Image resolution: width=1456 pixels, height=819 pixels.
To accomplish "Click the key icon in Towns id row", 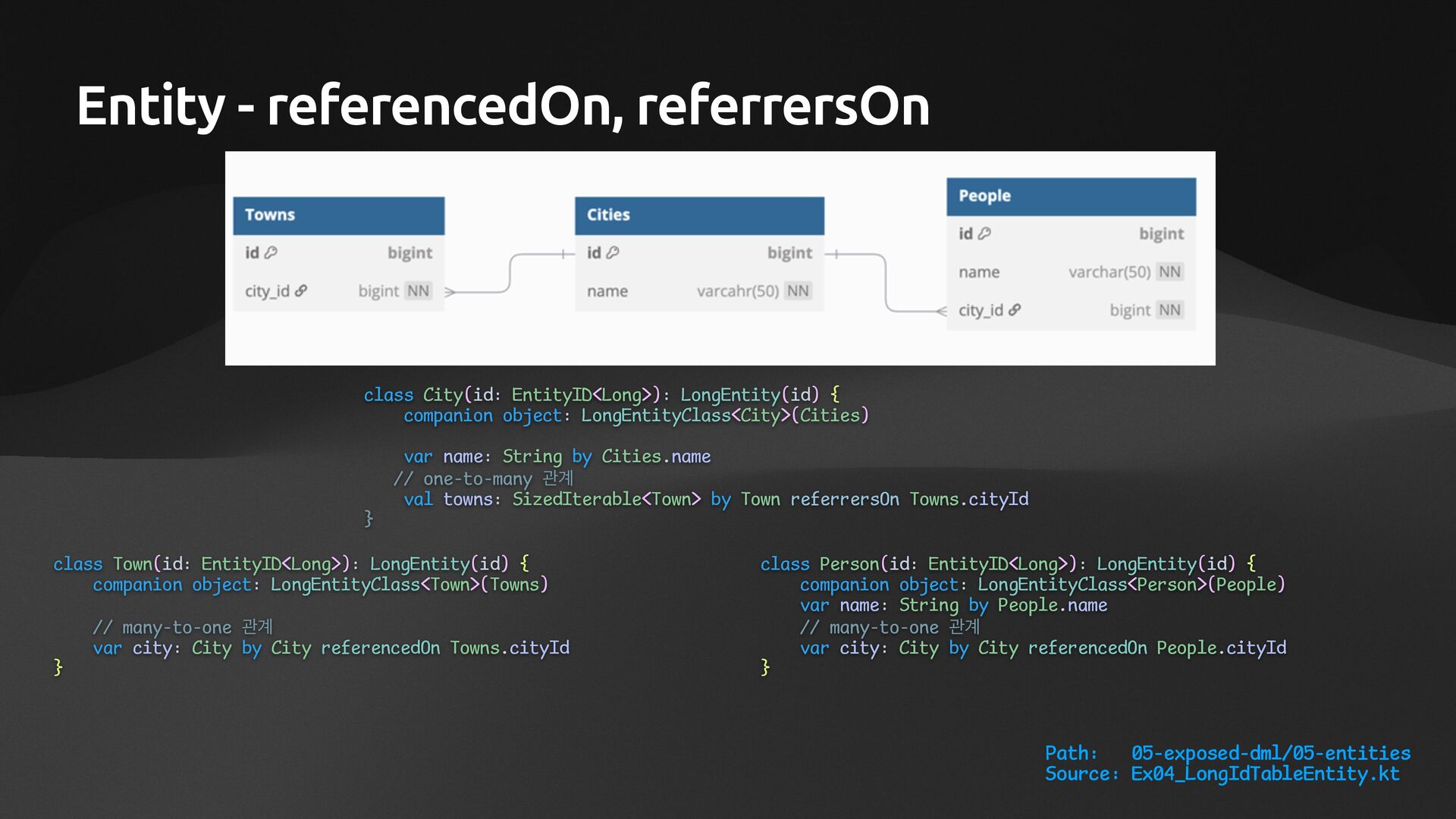I will 271,253.
